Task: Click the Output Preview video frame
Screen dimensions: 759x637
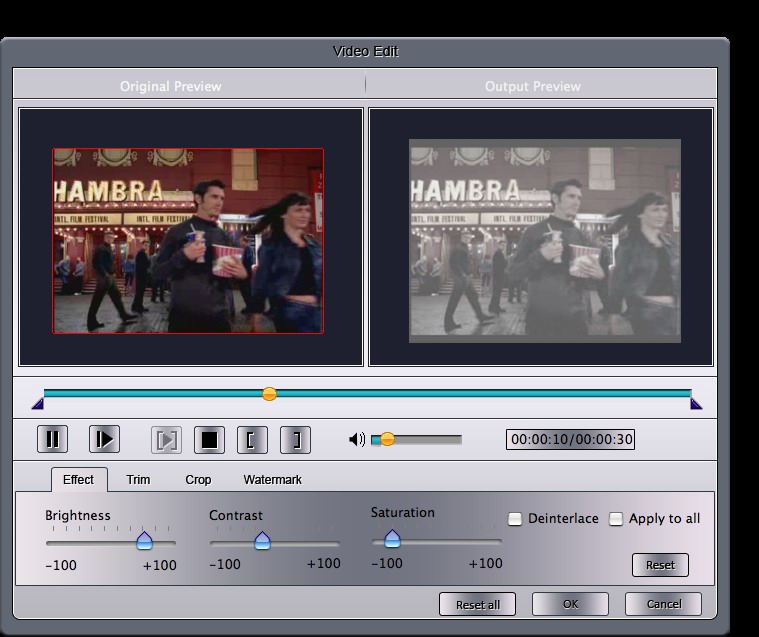Action: (x=545, y=241)
